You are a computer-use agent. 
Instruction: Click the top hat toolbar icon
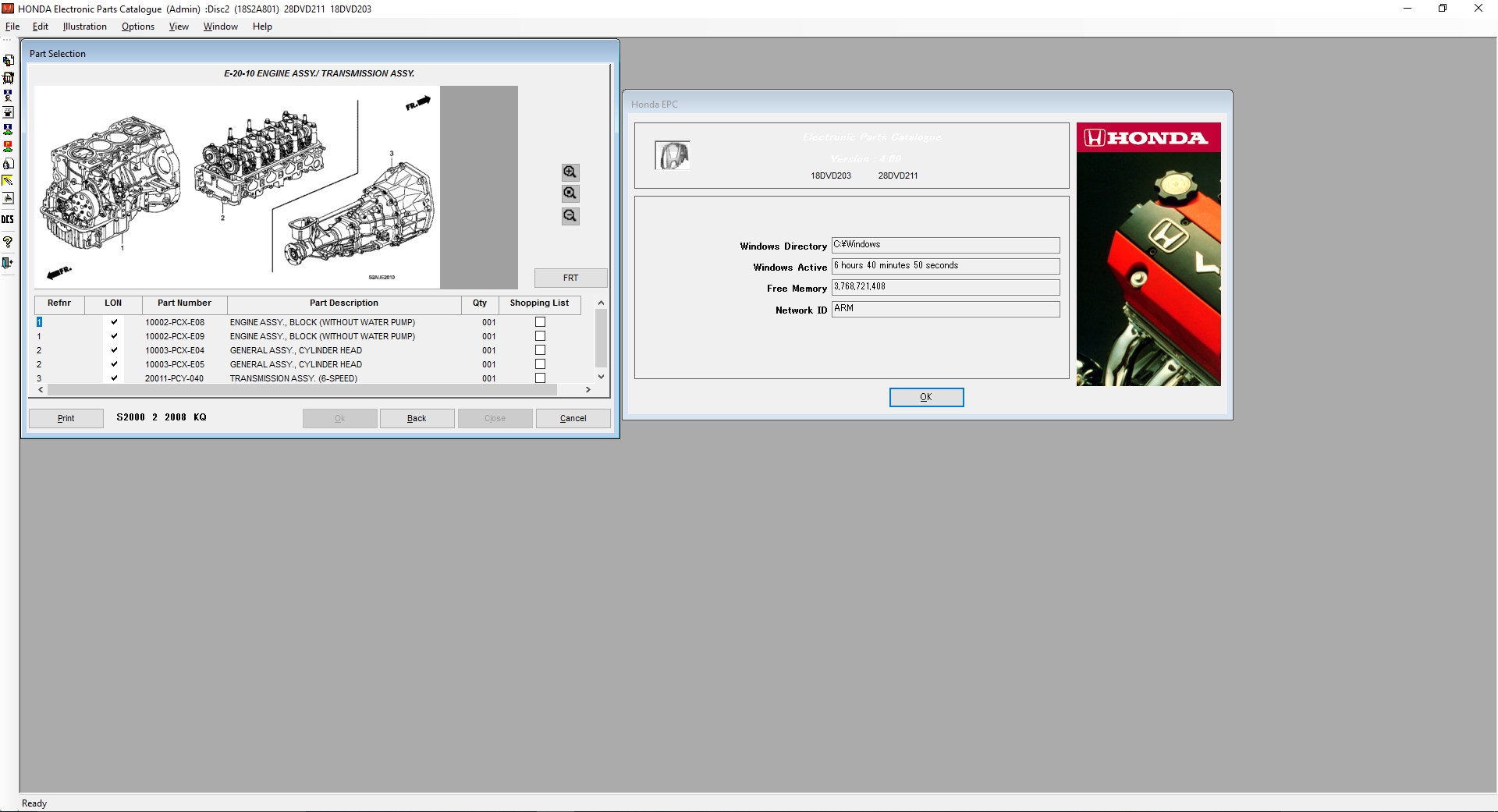coord(8,112)
